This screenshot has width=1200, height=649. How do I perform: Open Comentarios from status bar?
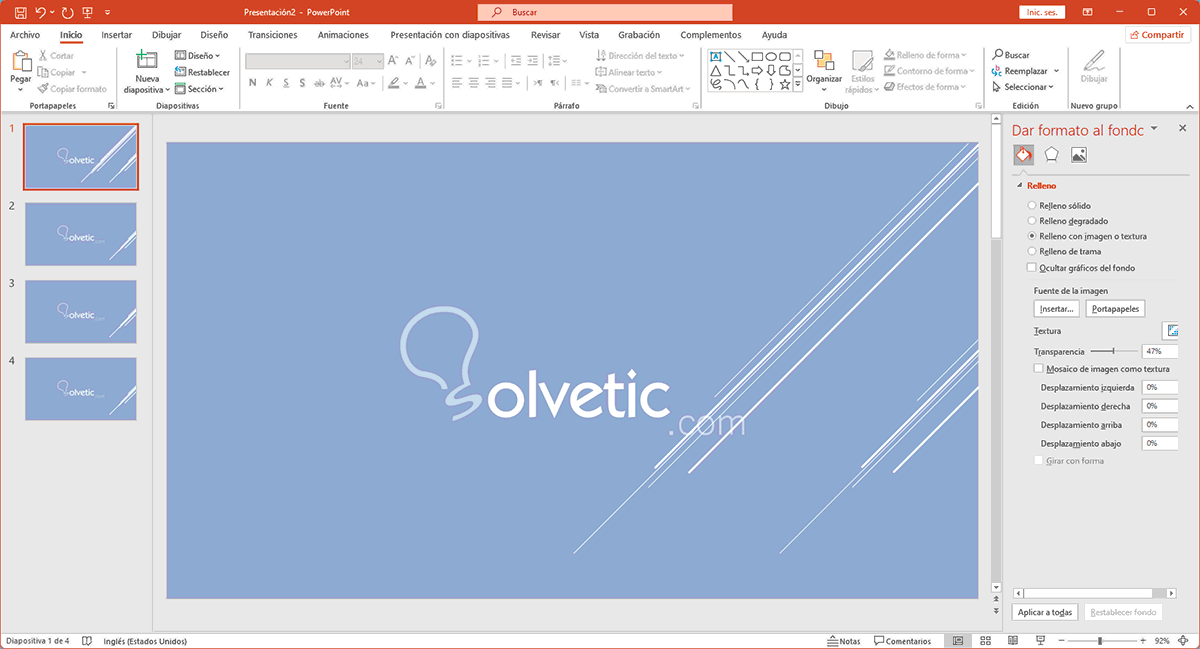tap(902, 641)
